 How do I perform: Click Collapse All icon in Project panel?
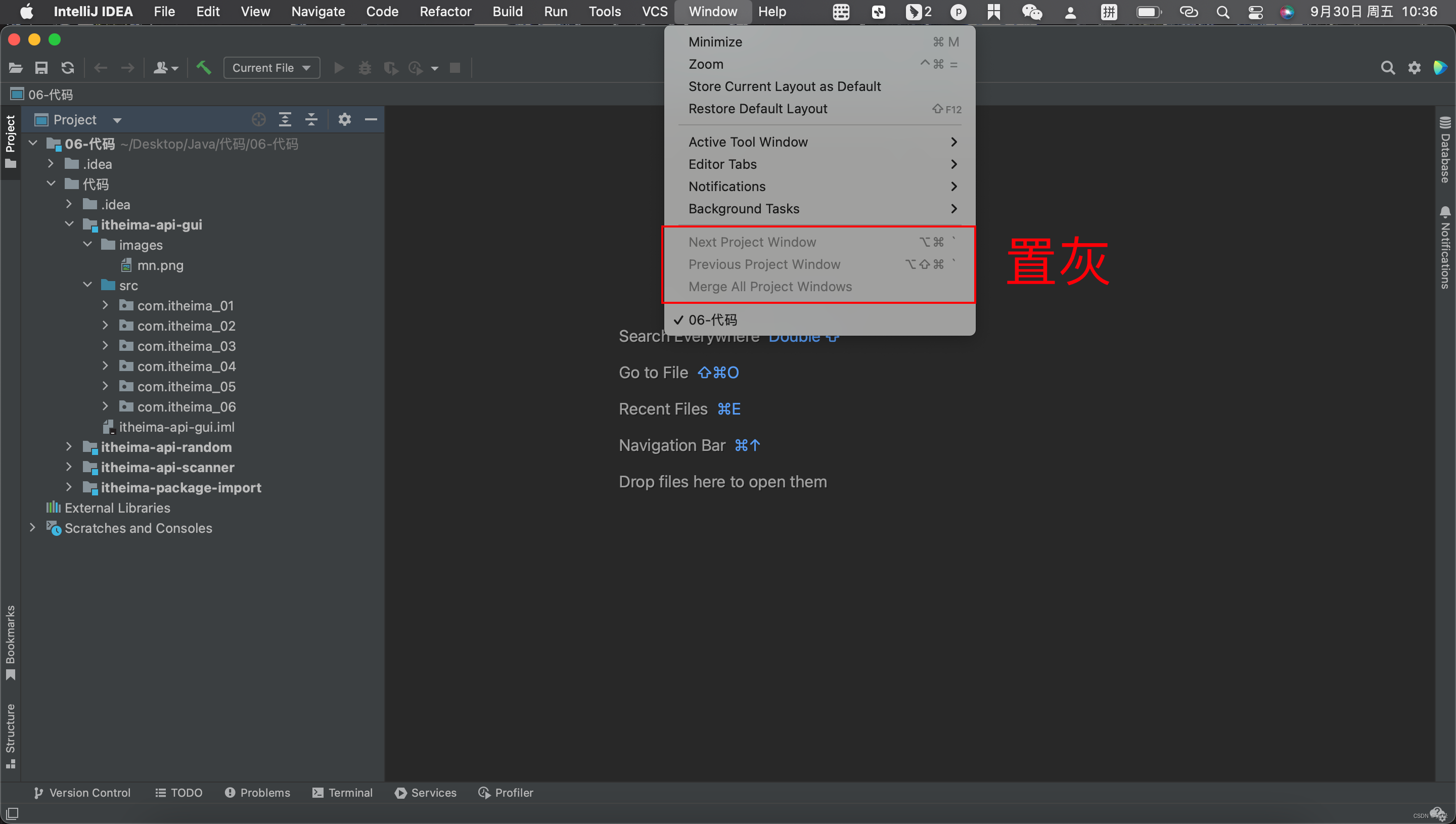[311, 119]
